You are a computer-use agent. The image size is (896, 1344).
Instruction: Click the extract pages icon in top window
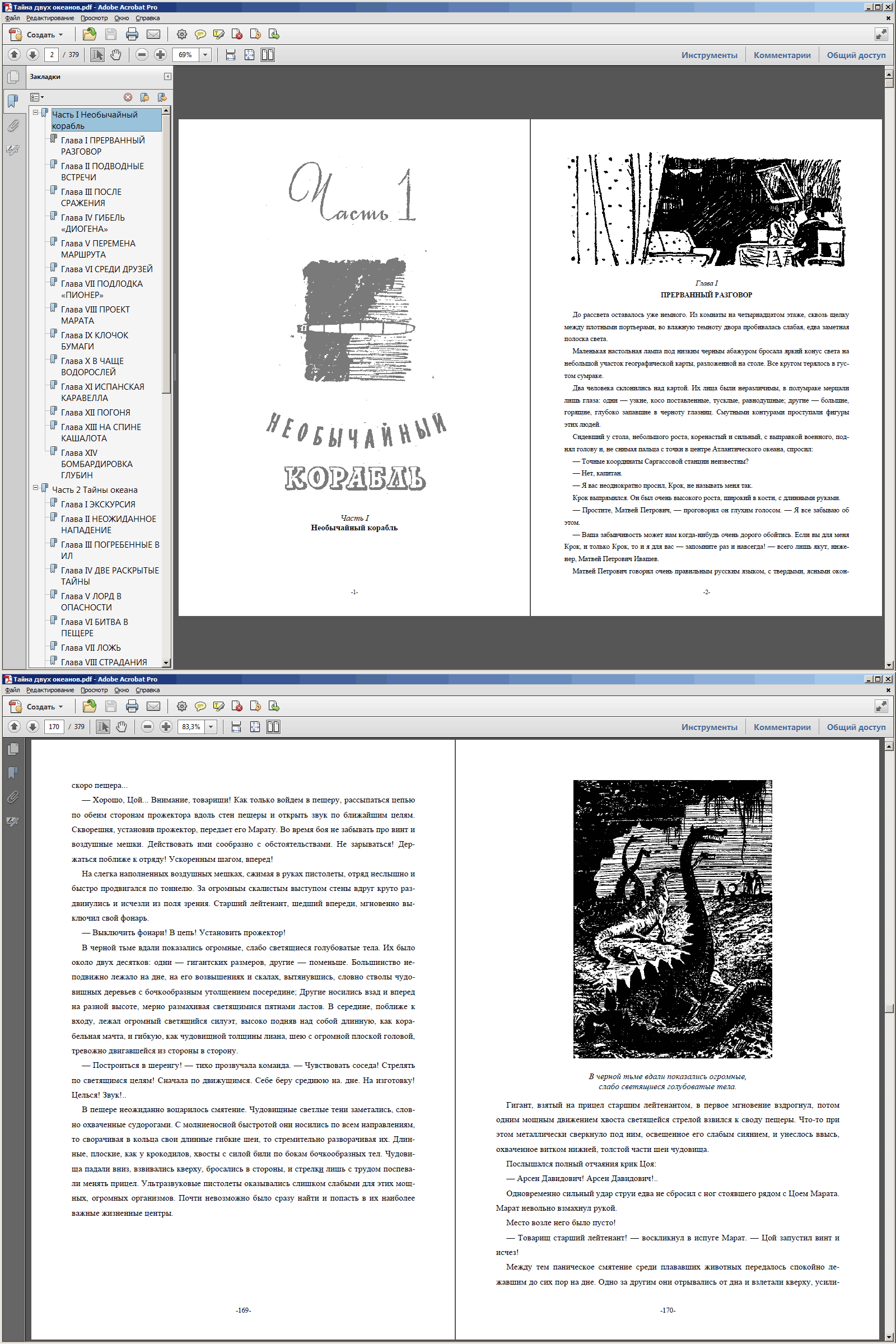tap(255, 34)
